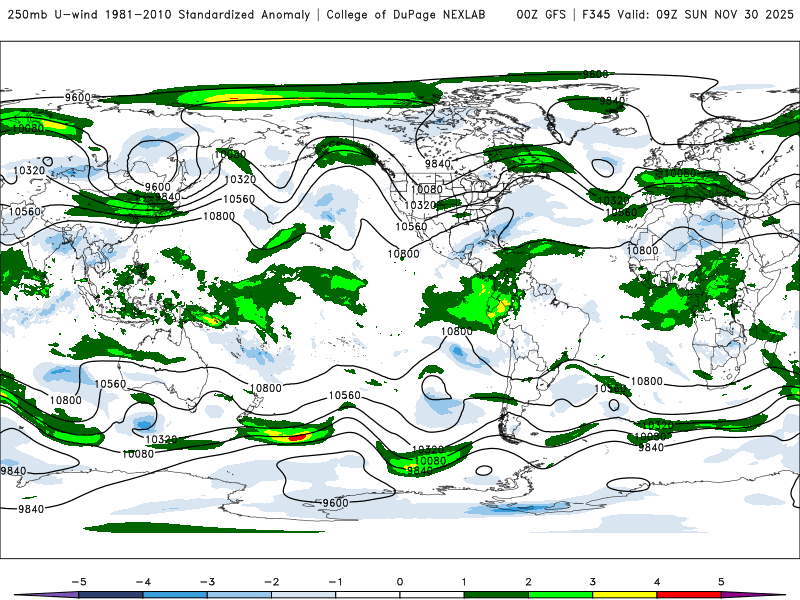Screen dimensions: 800x600
Task: Click the 10800 contour label west of Peru
Action: (x=457, y=332)
